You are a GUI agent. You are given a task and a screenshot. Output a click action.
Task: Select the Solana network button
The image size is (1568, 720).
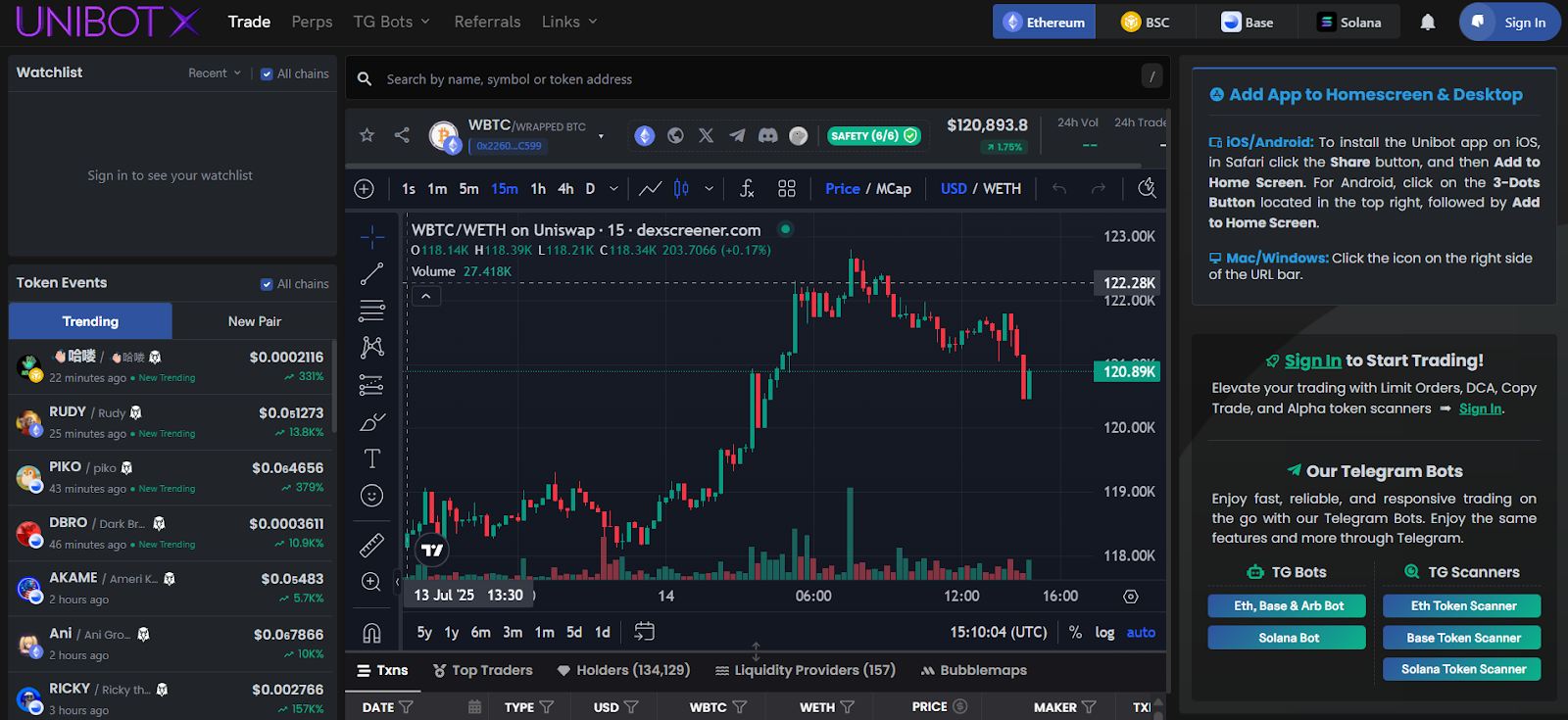1349,22
